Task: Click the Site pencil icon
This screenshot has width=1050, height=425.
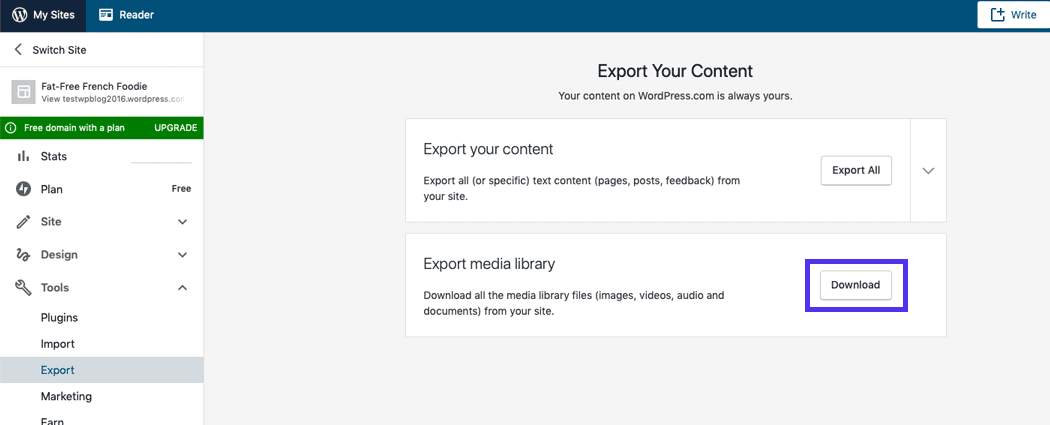Action: click(x=23, y=222)
